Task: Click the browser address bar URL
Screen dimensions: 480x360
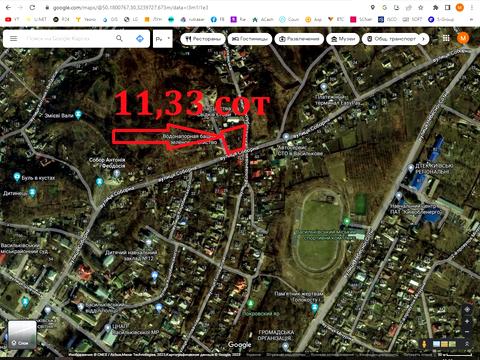Action: click(x=130, y=7)
